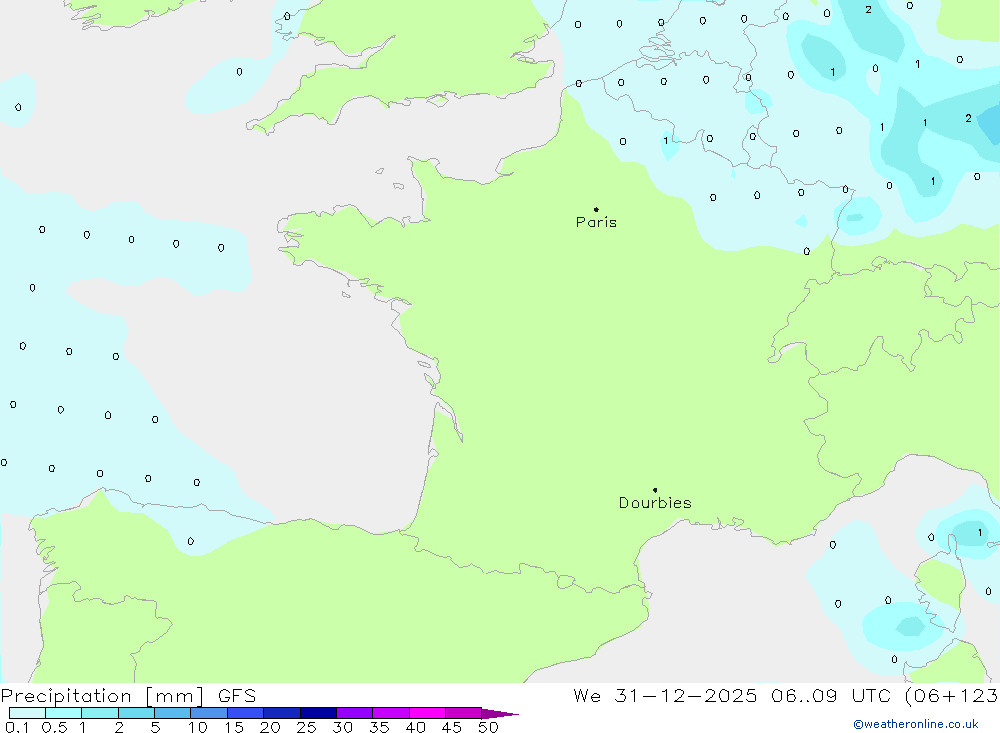
Task: Pick the 40–45 mm magenta legend swatch
Action: pos(427,713)
